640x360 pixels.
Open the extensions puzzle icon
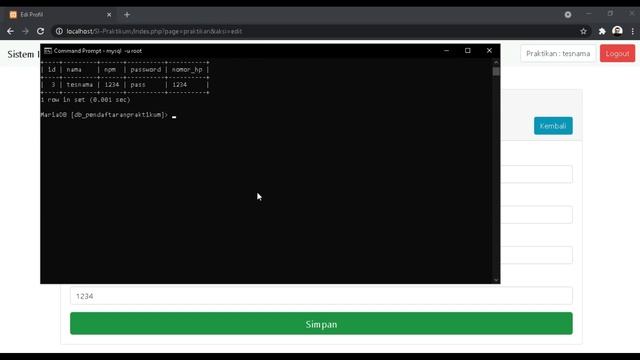click(x=602, y=31)
